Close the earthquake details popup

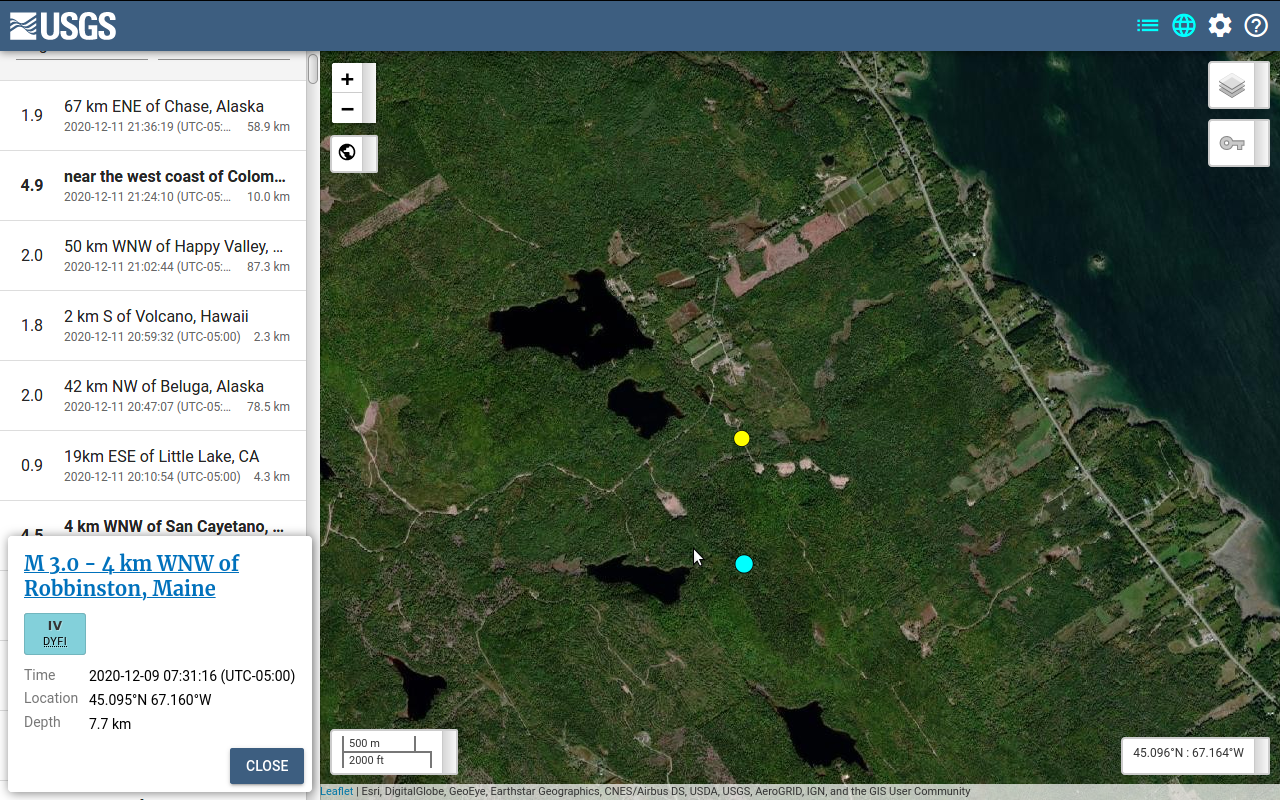click(x=267, y=766)
